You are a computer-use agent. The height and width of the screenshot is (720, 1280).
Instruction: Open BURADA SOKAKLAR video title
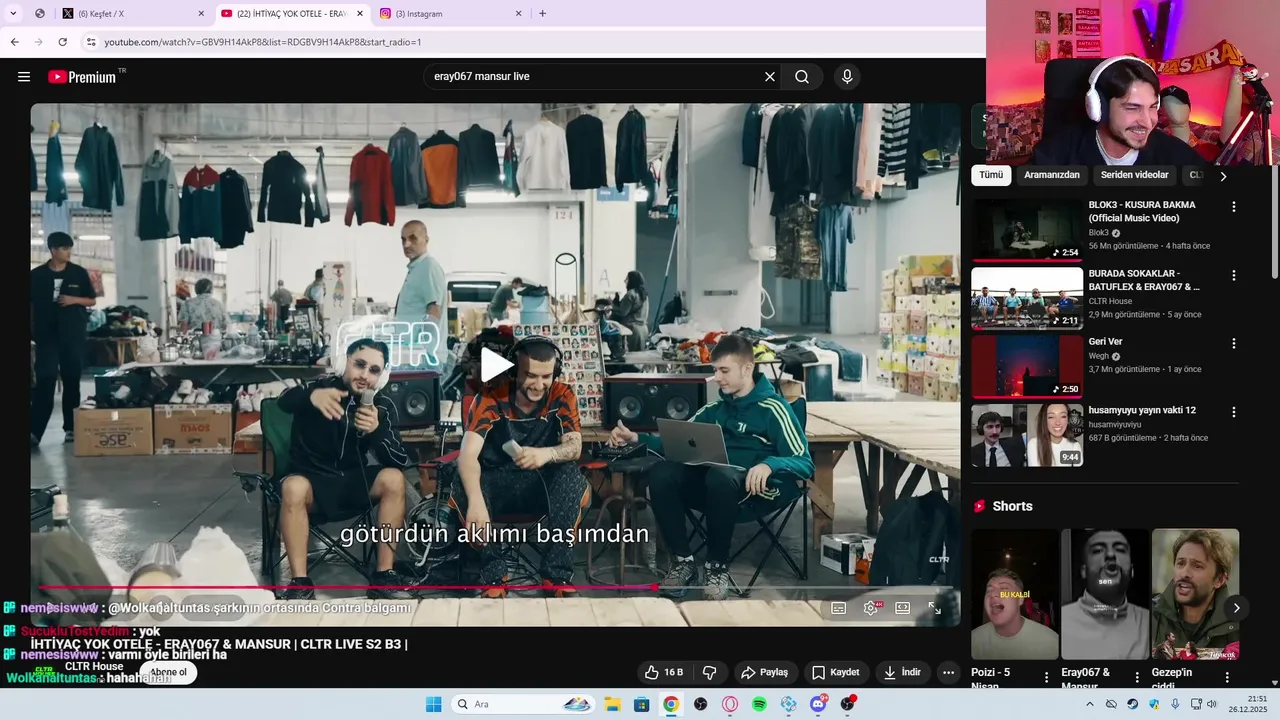(x=1144, y=280)
